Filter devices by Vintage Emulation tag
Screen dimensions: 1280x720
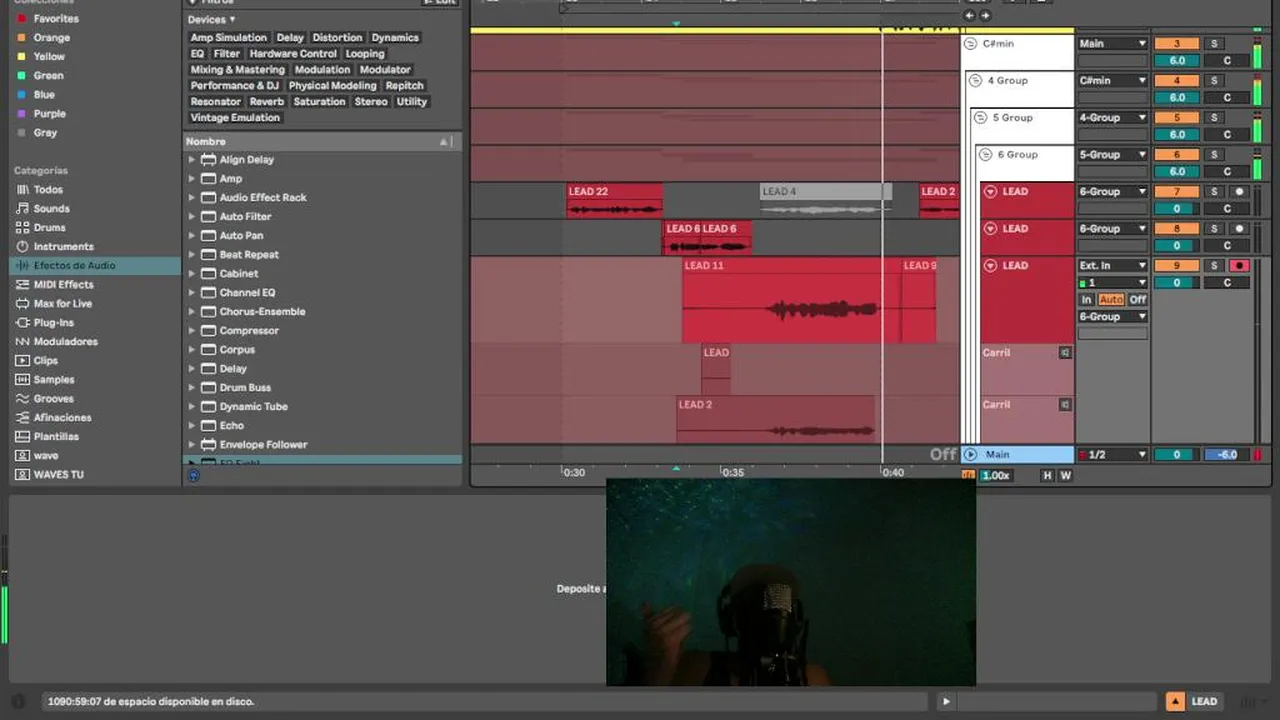coord(236,117)
